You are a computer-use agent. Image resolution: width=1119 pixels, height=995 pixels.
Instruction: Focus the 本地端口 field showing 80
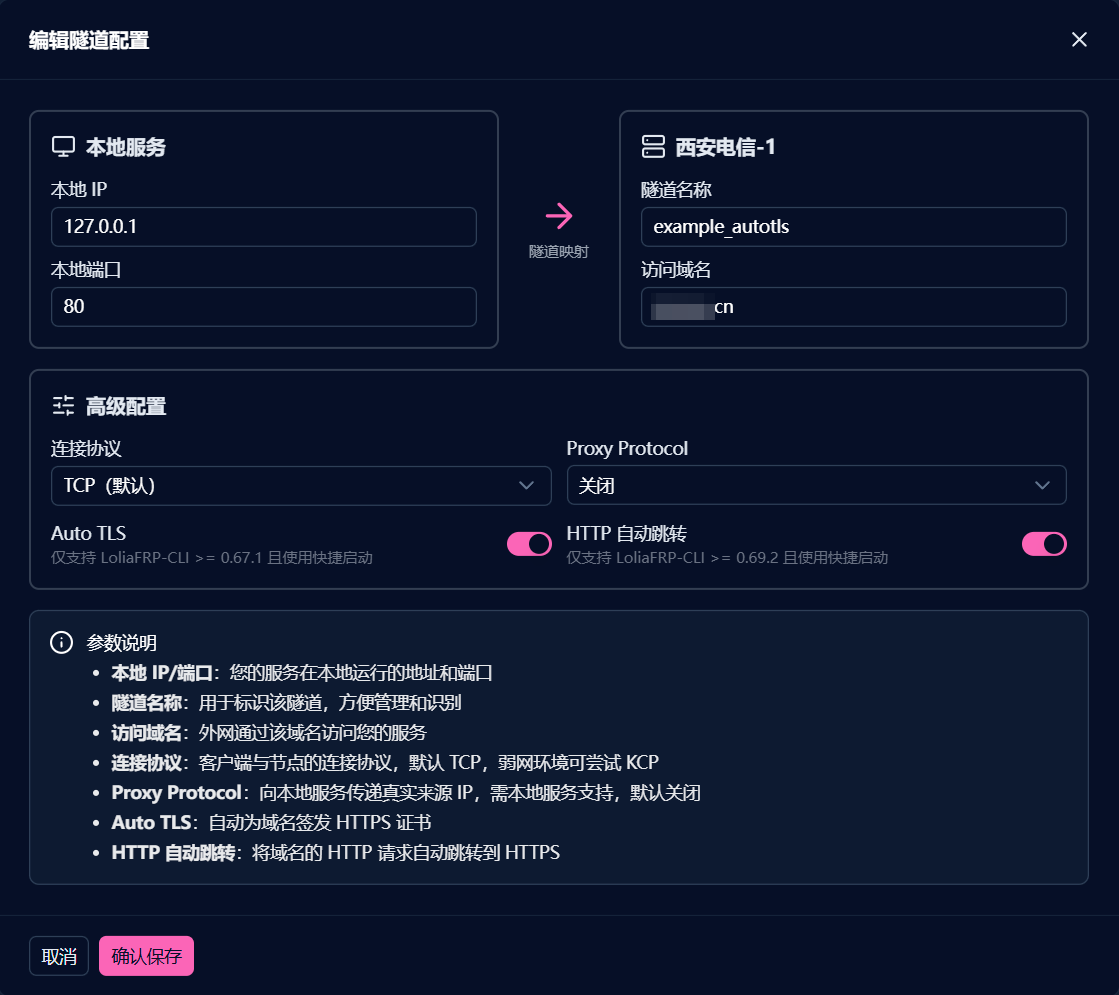point(263,307)
